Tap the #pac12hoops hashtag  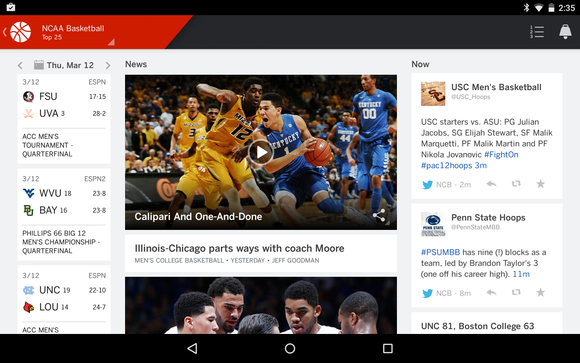pos(446,165)
